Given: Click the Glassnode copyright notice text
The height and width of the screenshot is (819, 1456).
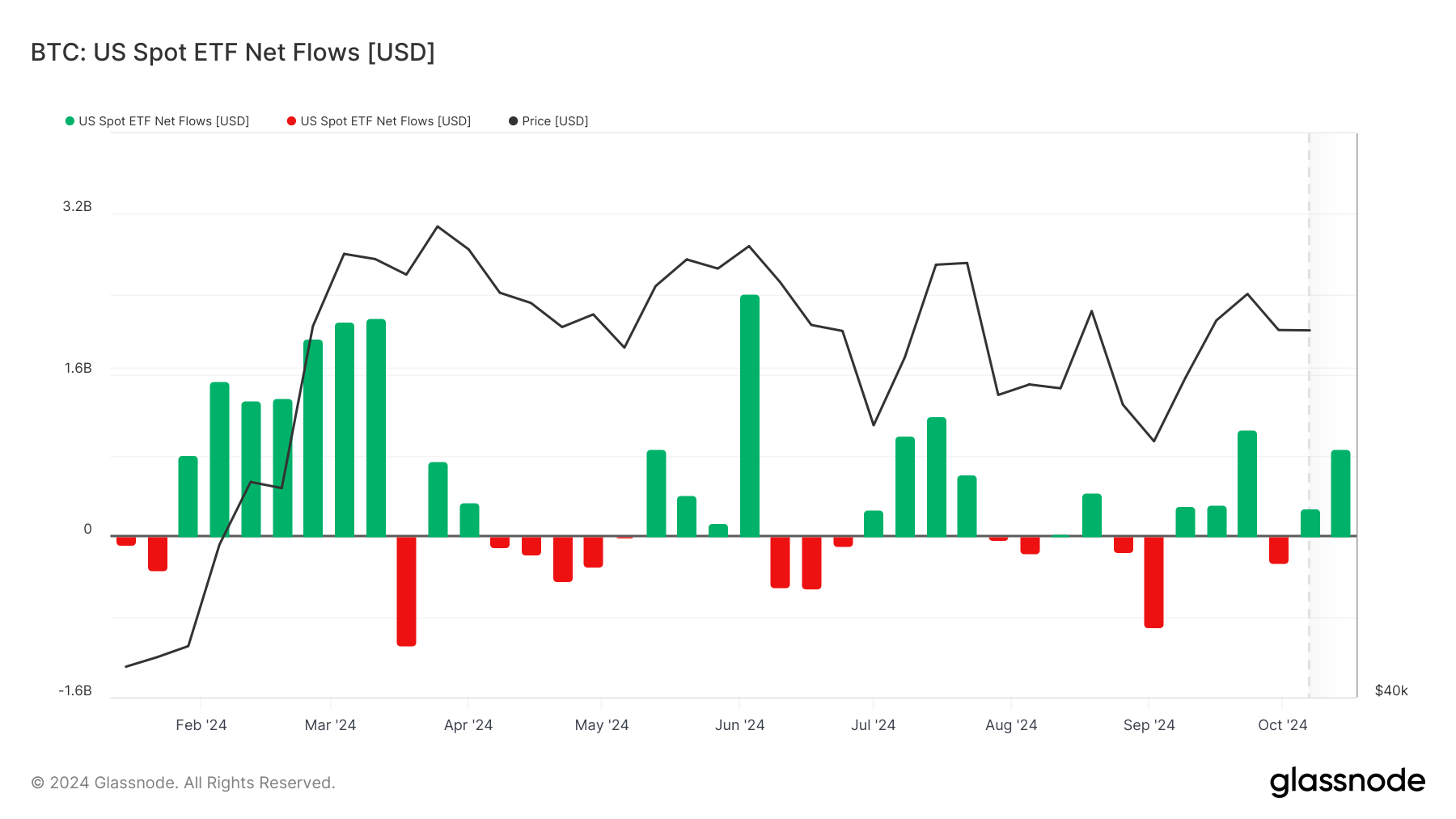Looking at the screenshot, I should pyautogui.click(x=183, y=783).
